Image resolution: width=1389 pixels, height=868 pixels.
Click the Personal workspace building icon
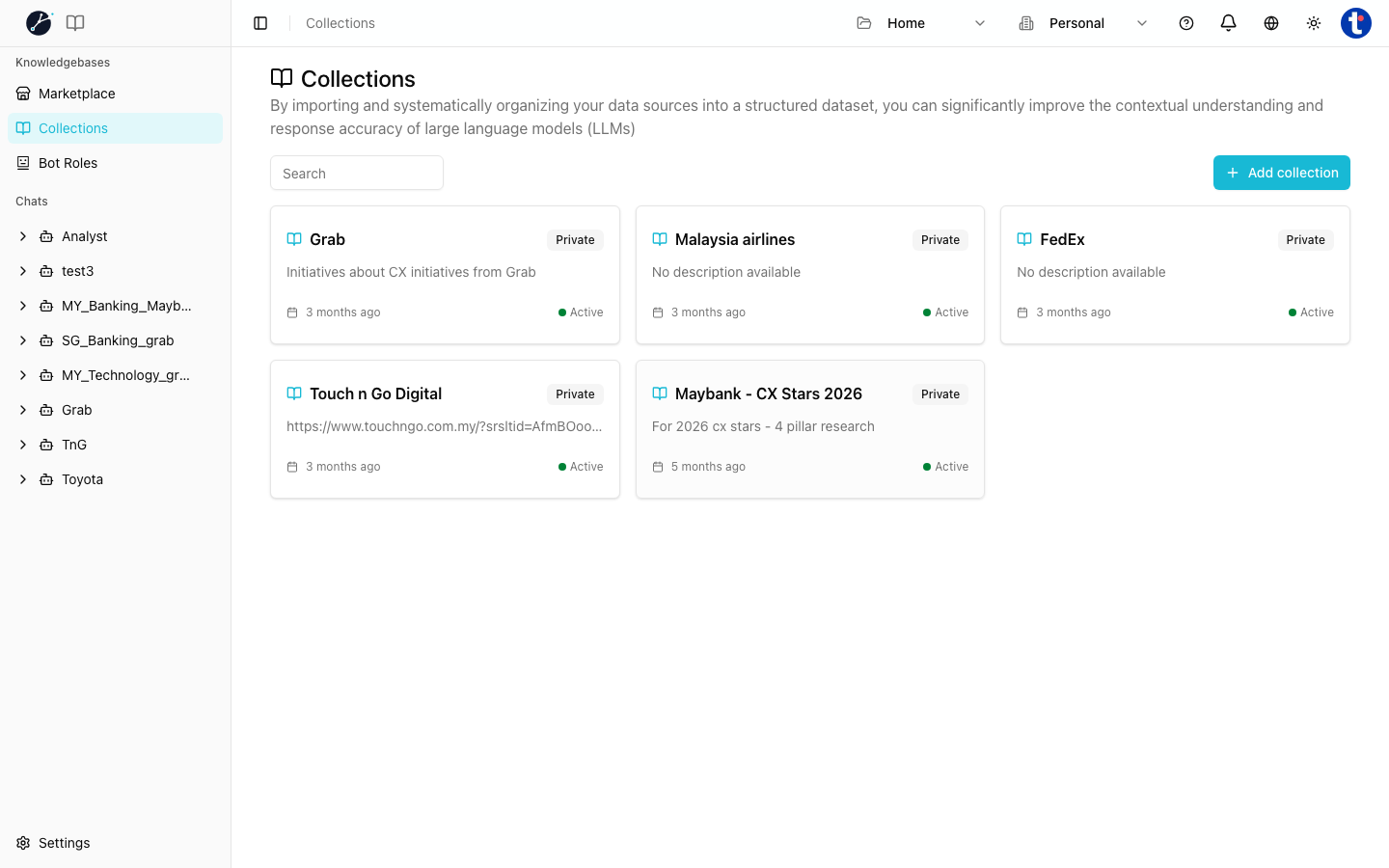(1026, 23)
